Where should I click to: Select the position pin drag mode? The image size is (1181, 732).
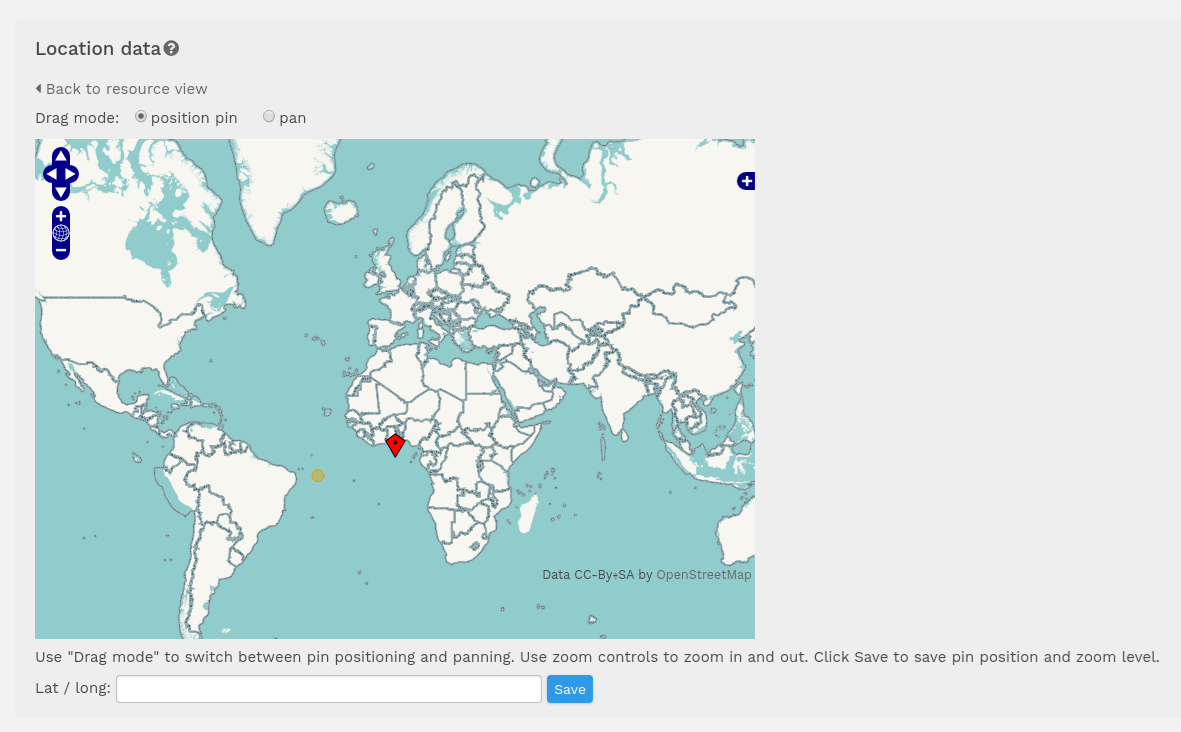pos(141,117)
